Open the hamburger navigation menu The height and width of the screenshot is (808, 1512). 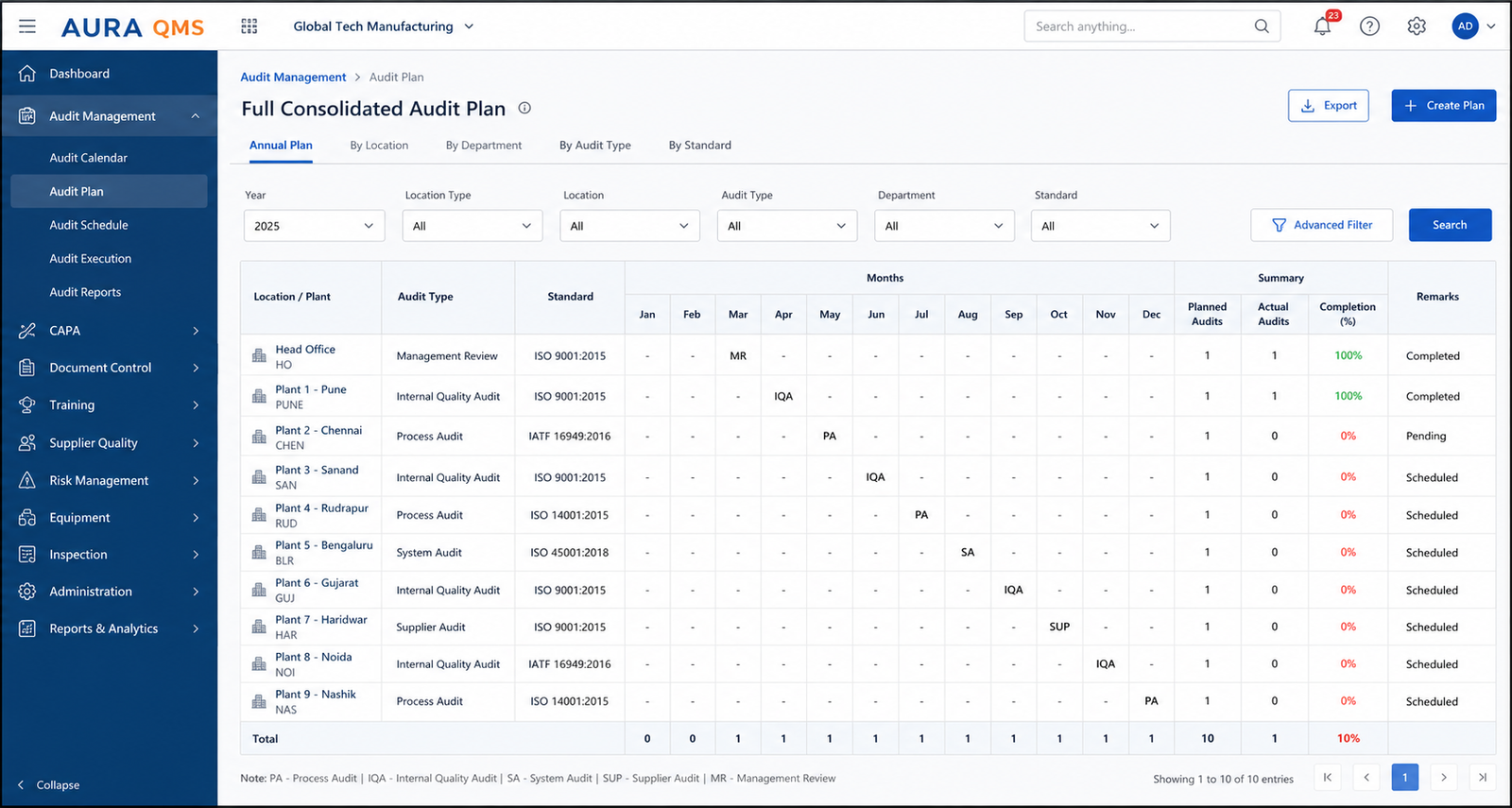click(x=27, y=26)
